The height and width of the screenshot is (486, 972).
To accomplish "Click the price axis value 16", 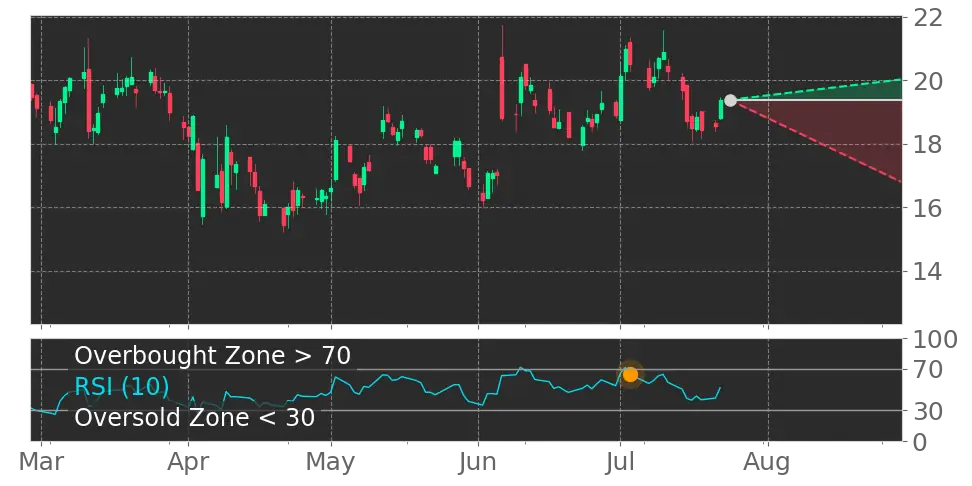I will (x=928, y=208).
